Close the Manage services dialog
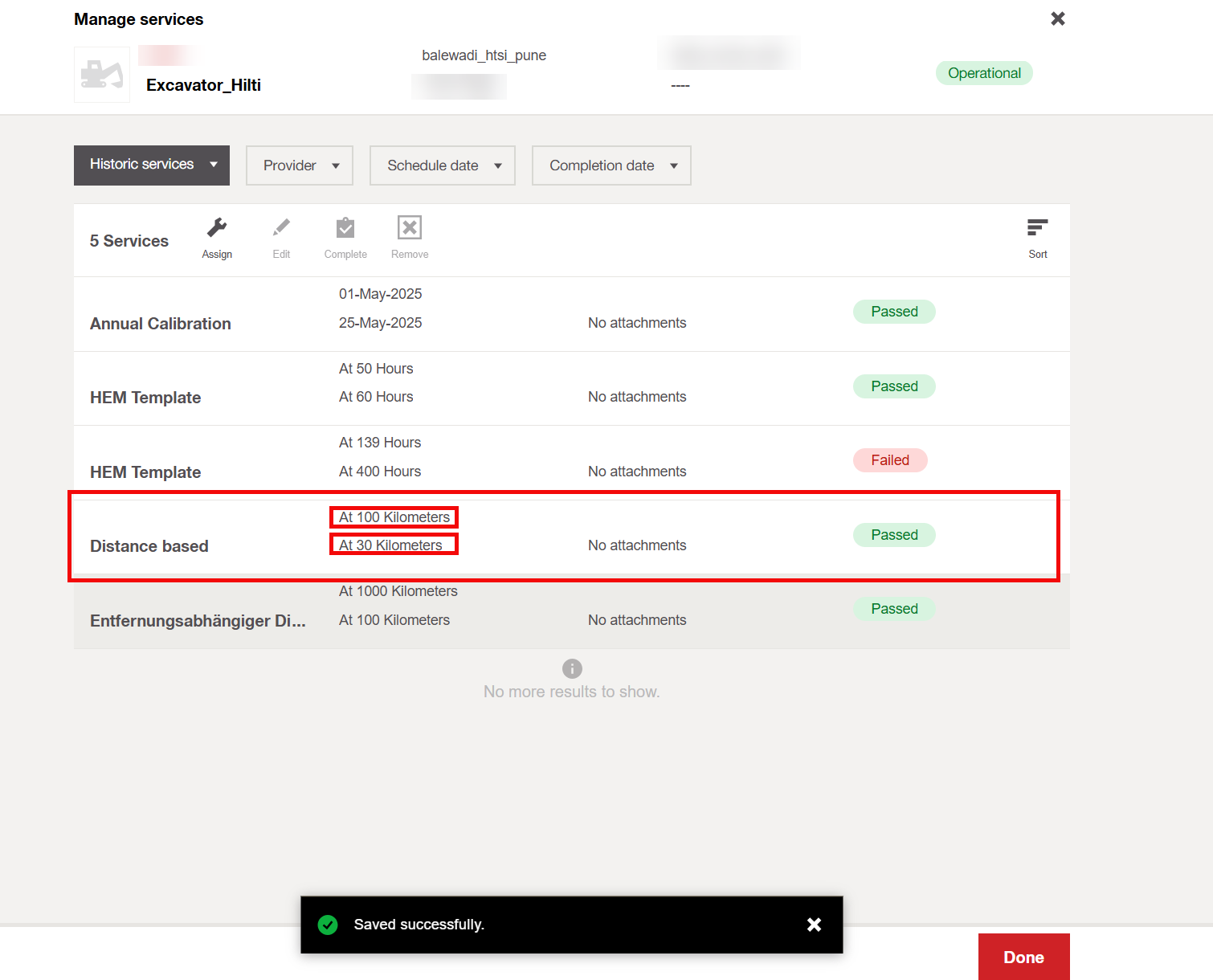 pyautogui.click(x=1058, y=18)
